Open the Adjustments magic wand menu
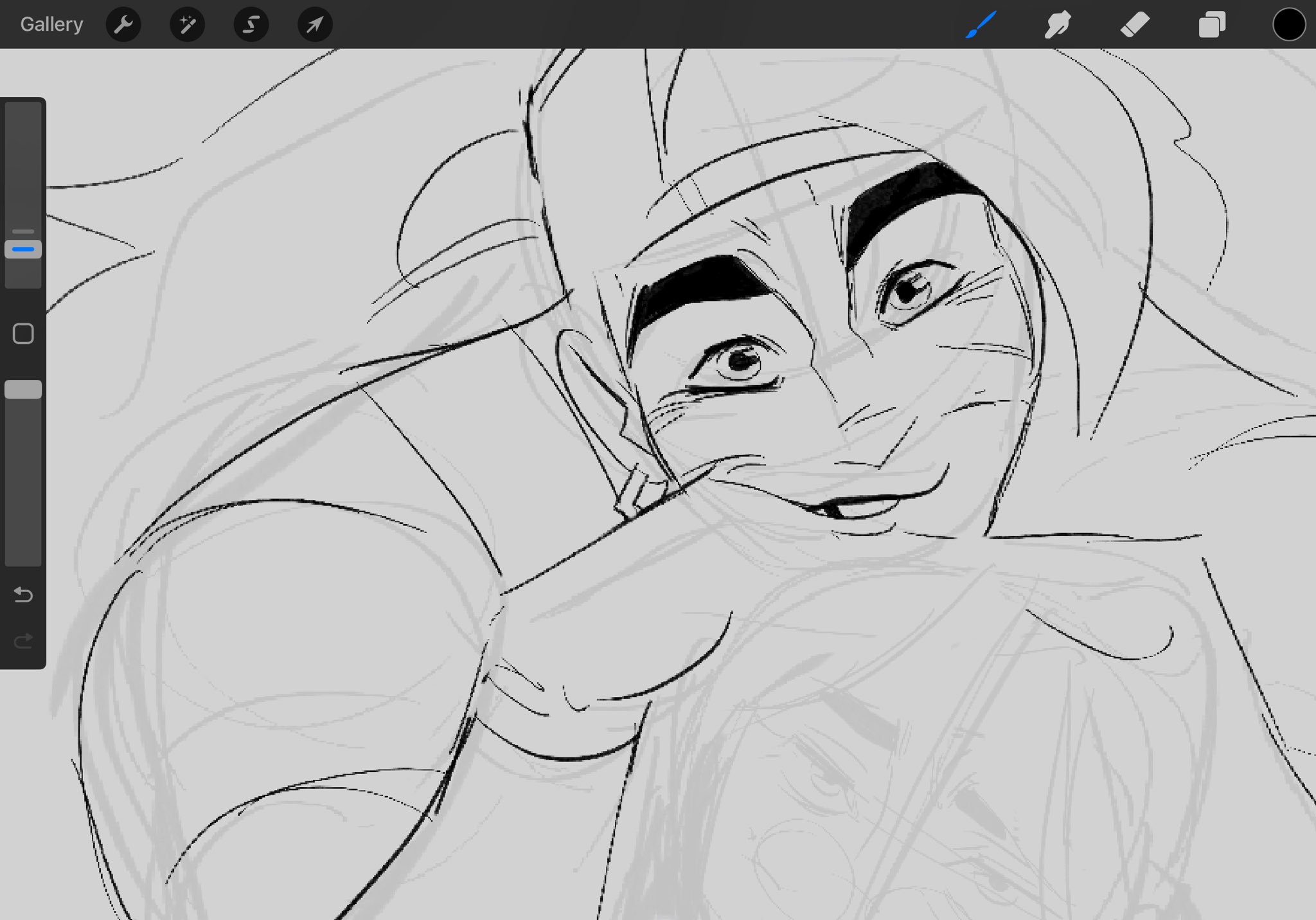Image resolution: width=1316 pixels, height=920 pixels. [x=187, y=24]
